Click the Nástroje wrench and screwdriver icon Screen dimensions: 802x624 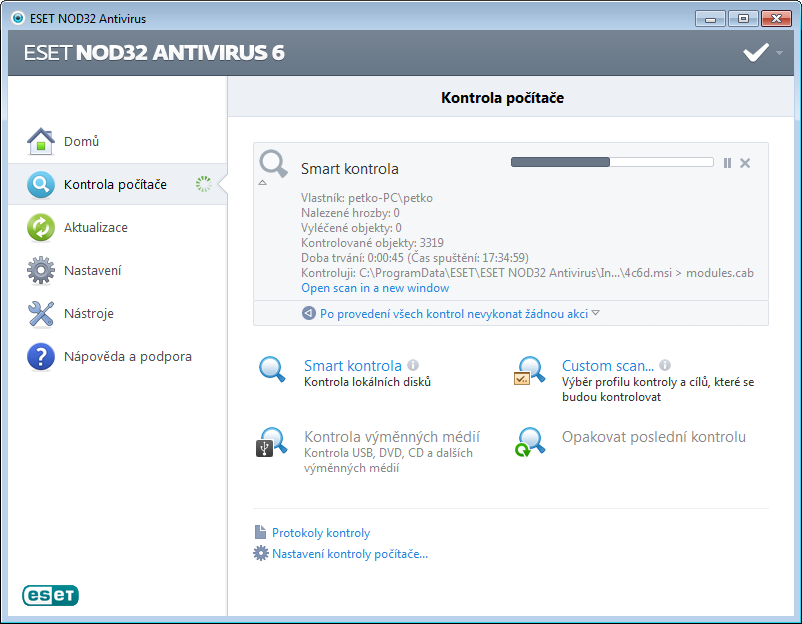[41, 313]
